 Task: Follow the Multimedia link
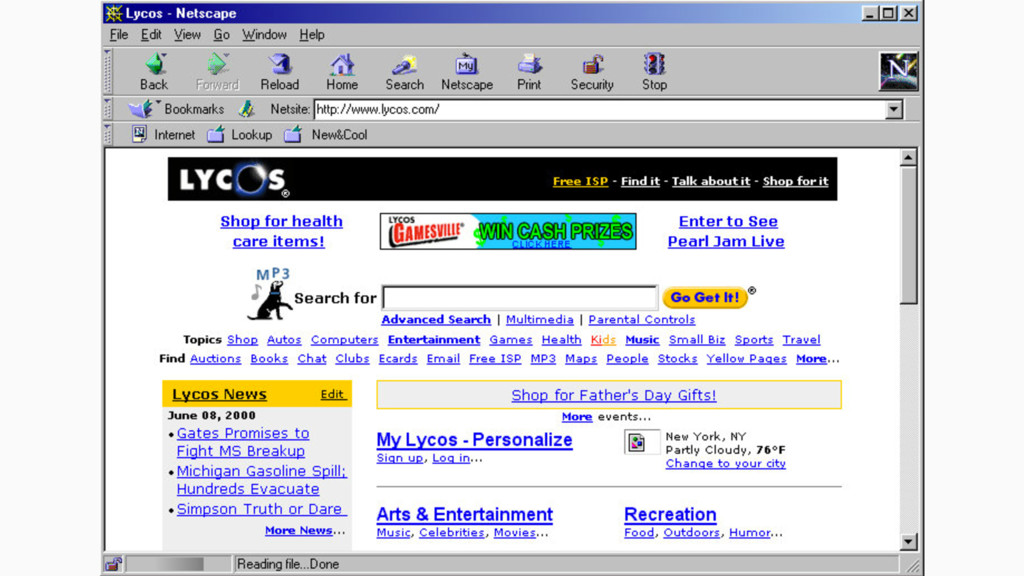(539, 319)
